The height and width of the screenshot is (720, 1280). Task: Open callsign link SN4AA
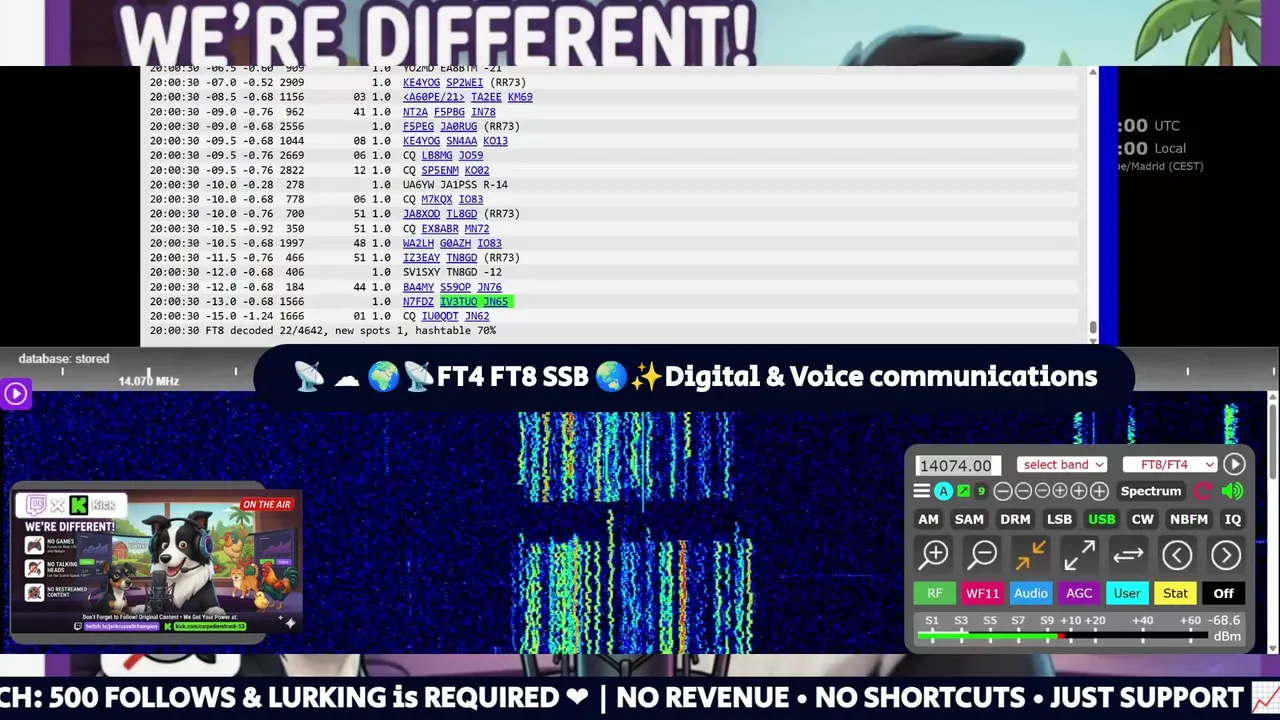coord(461,141)
